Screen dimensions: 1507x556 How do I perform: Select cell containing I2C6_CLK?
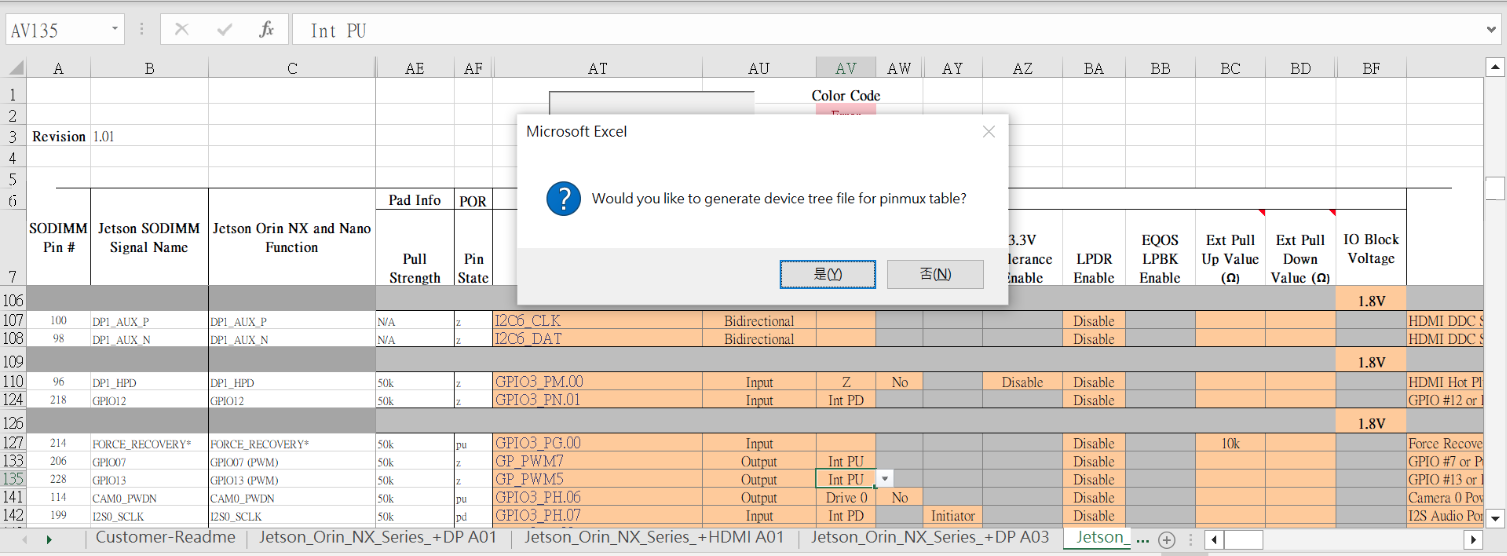pos(597,321)
